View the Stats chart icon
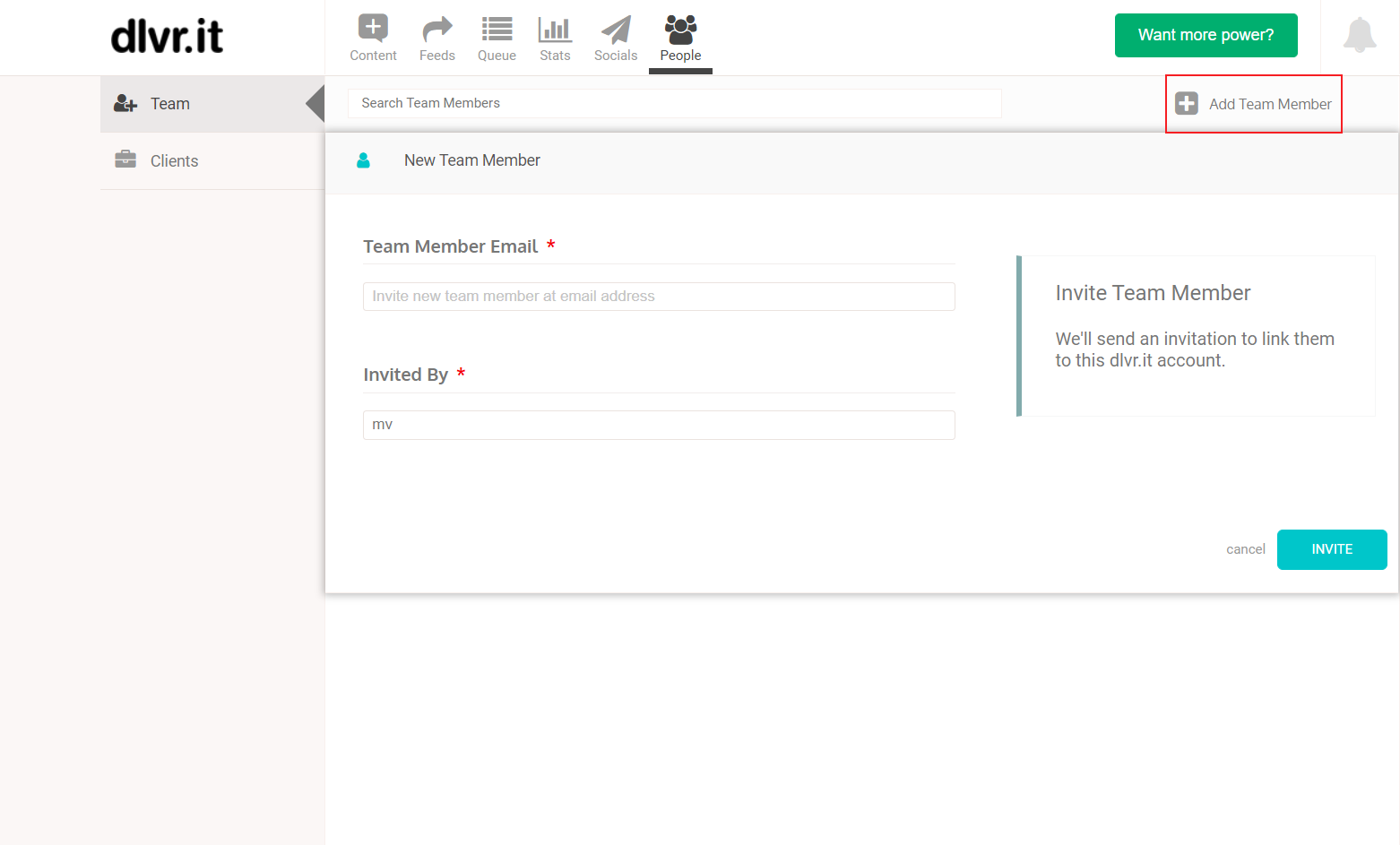This screenshot has width=1400, height=845. [555, 30]
